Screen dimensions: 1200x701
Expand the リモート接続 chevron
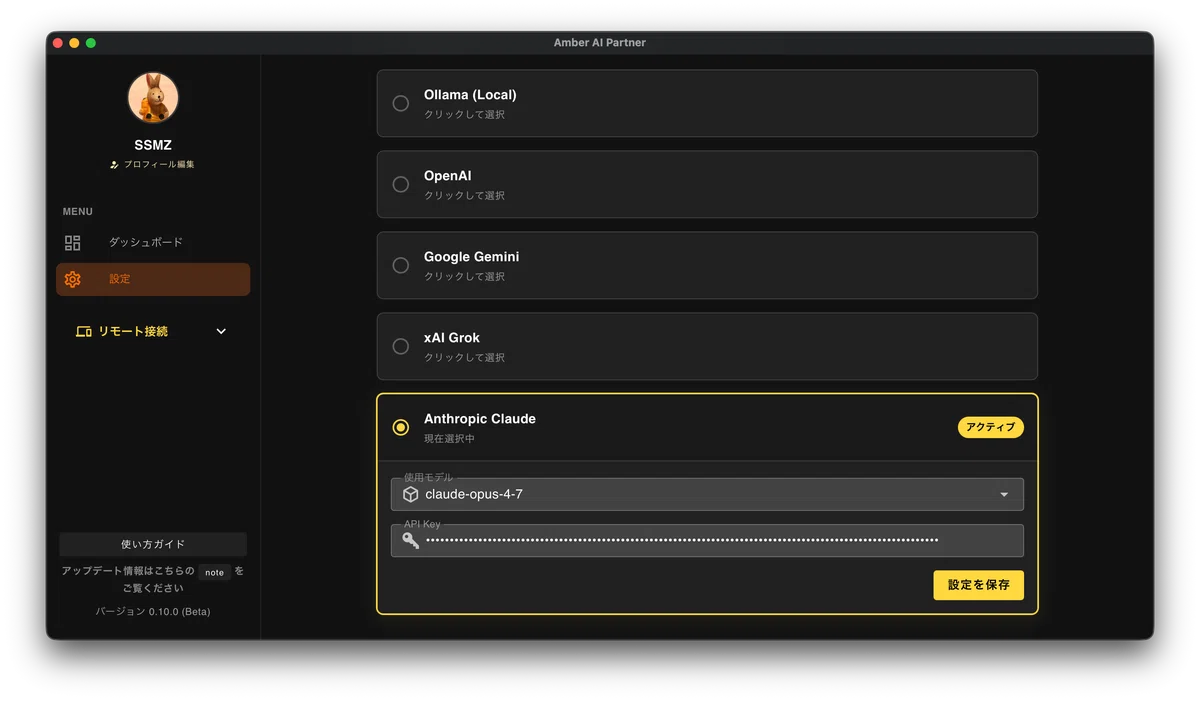coord(222,331)
